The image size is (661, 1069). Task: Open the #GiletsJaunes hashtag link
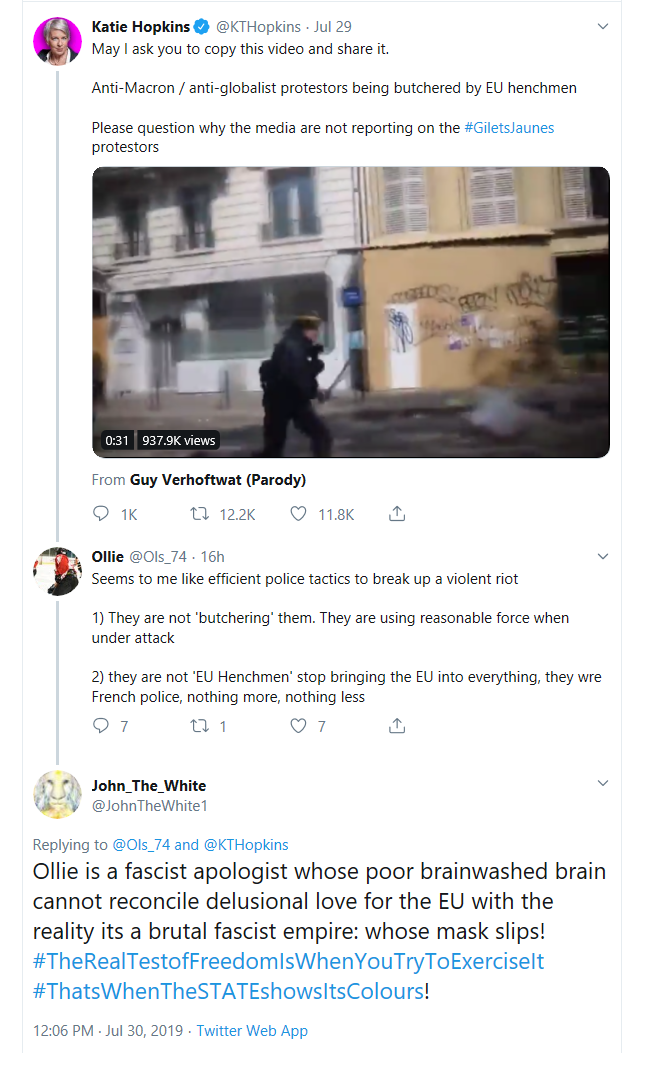pyautogui.click(x=509, y=127)
